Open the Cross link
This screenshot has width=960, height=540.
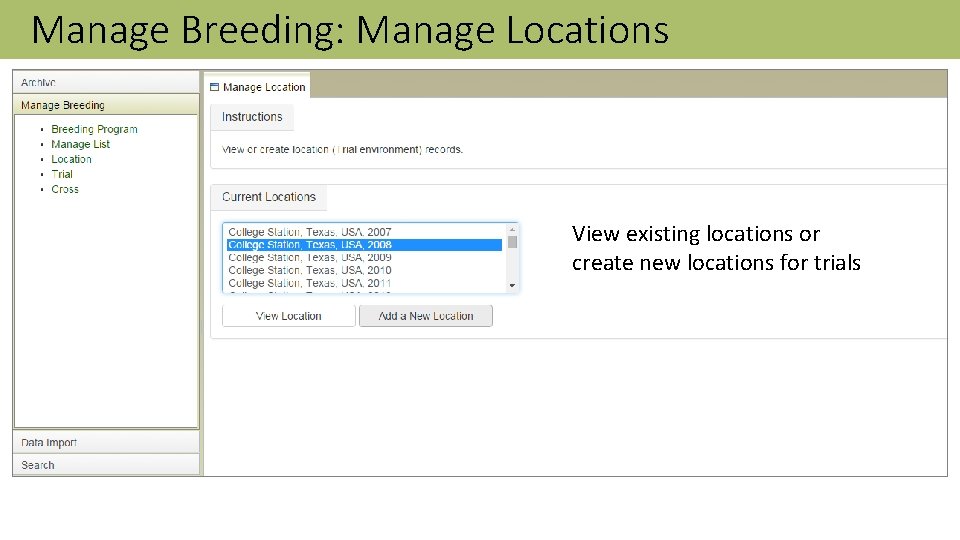click(65, 189)
